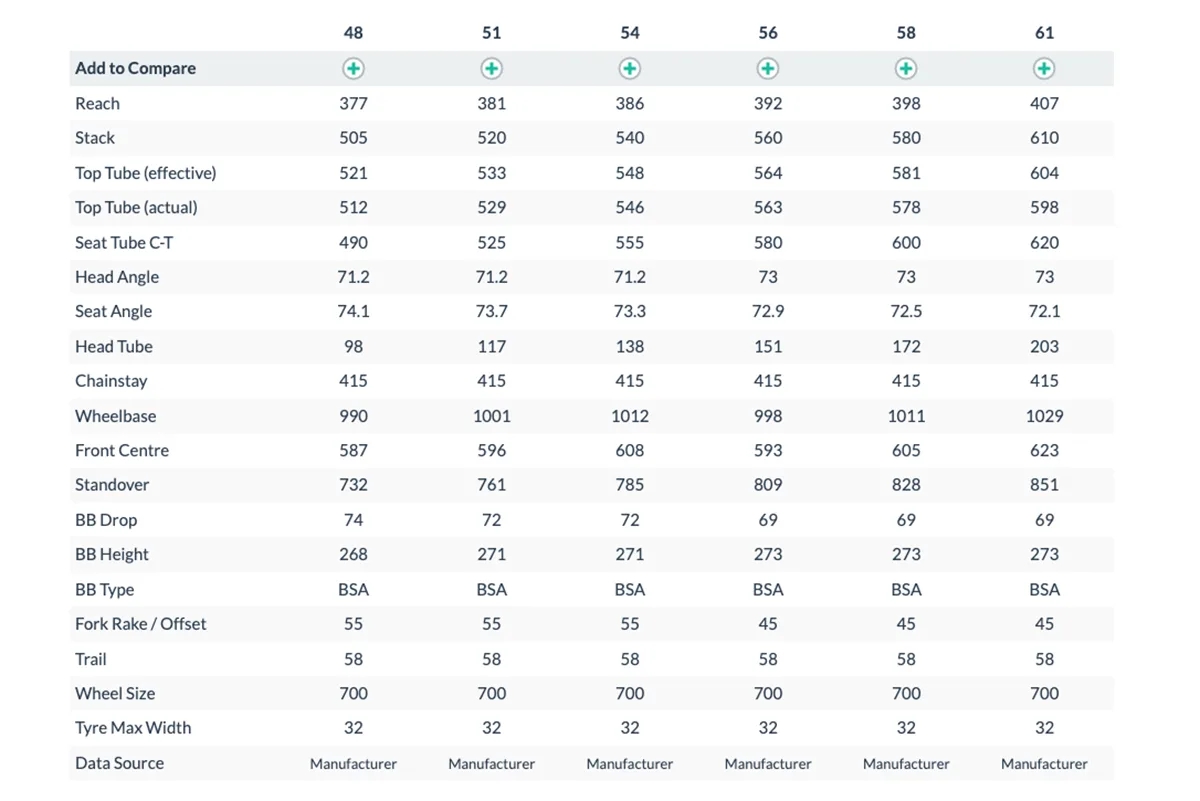Add size 51 to compare
Viewport: 1200px width, 801px height.
491,69
